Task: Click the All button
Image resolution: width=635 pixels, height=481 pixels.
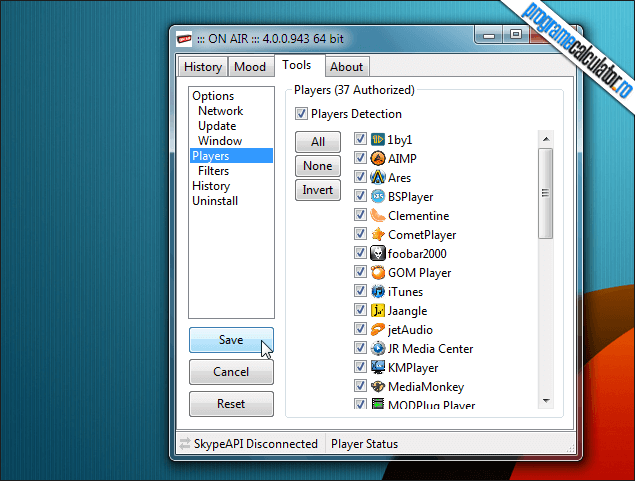Action: 318,142
